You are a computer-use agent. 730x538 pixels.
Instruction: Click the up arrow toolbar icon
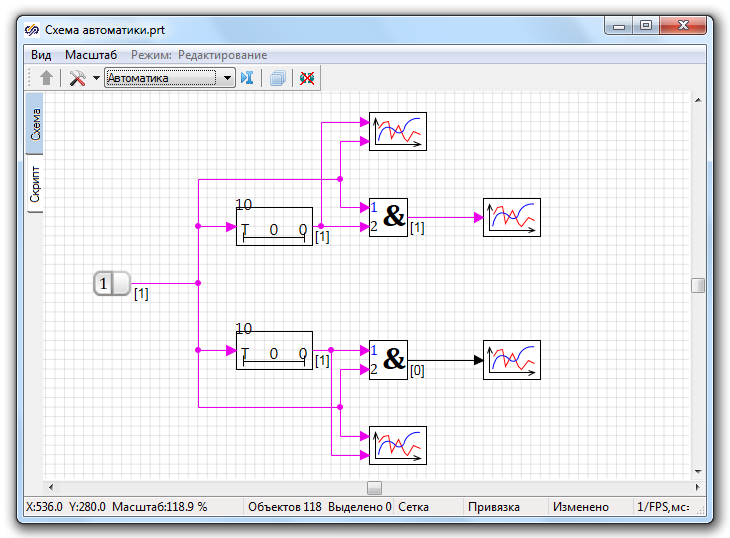46,78
